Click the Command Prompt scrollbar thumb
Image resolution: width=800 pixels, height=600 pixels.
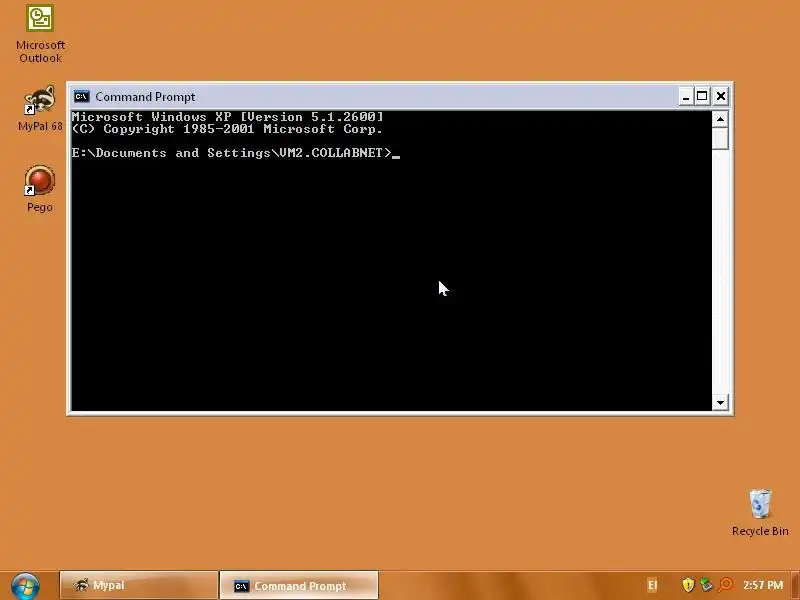720,138
